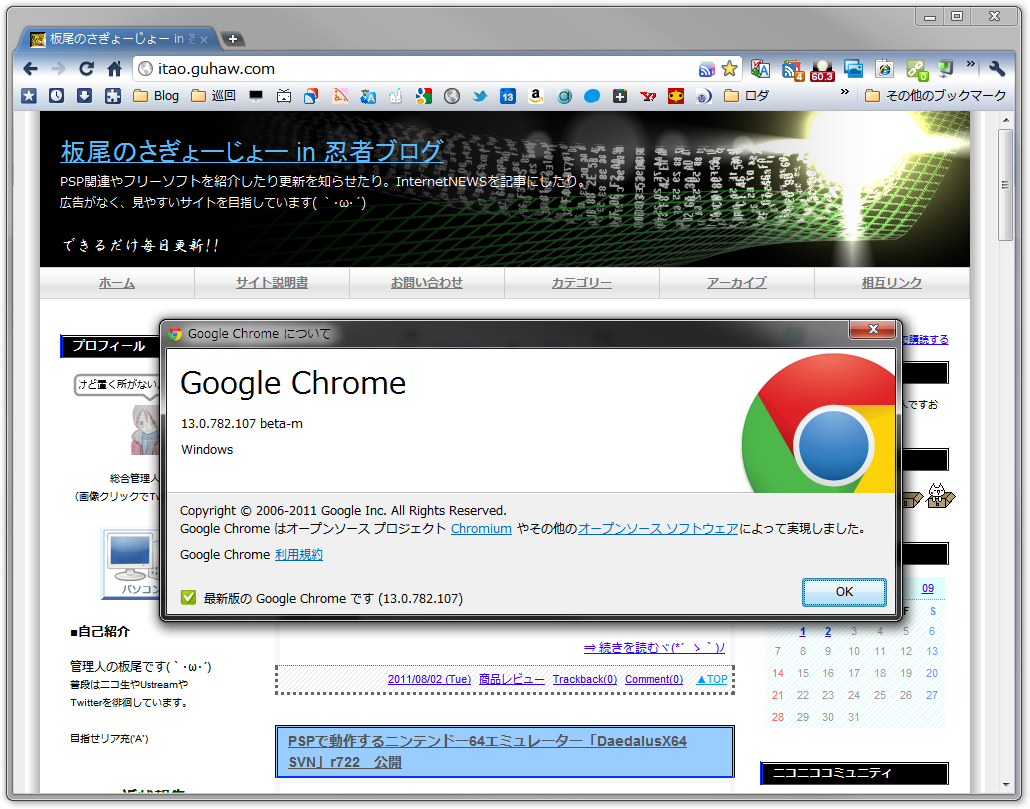Open the 巡回 bookmarks folder
Viewport: 1030px width, 809px height.
213,96
